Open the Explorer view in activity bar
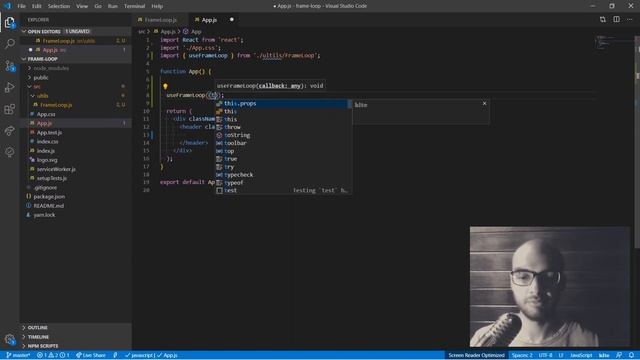 [x=10, y=23]
